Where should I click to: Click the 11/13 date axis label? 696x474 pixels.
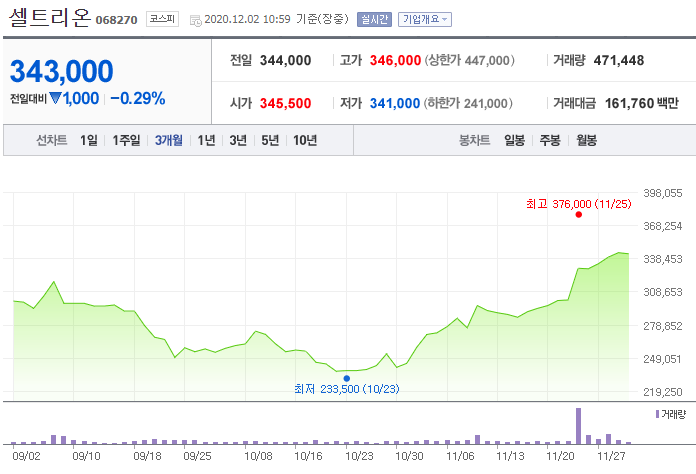coord(510,456)
